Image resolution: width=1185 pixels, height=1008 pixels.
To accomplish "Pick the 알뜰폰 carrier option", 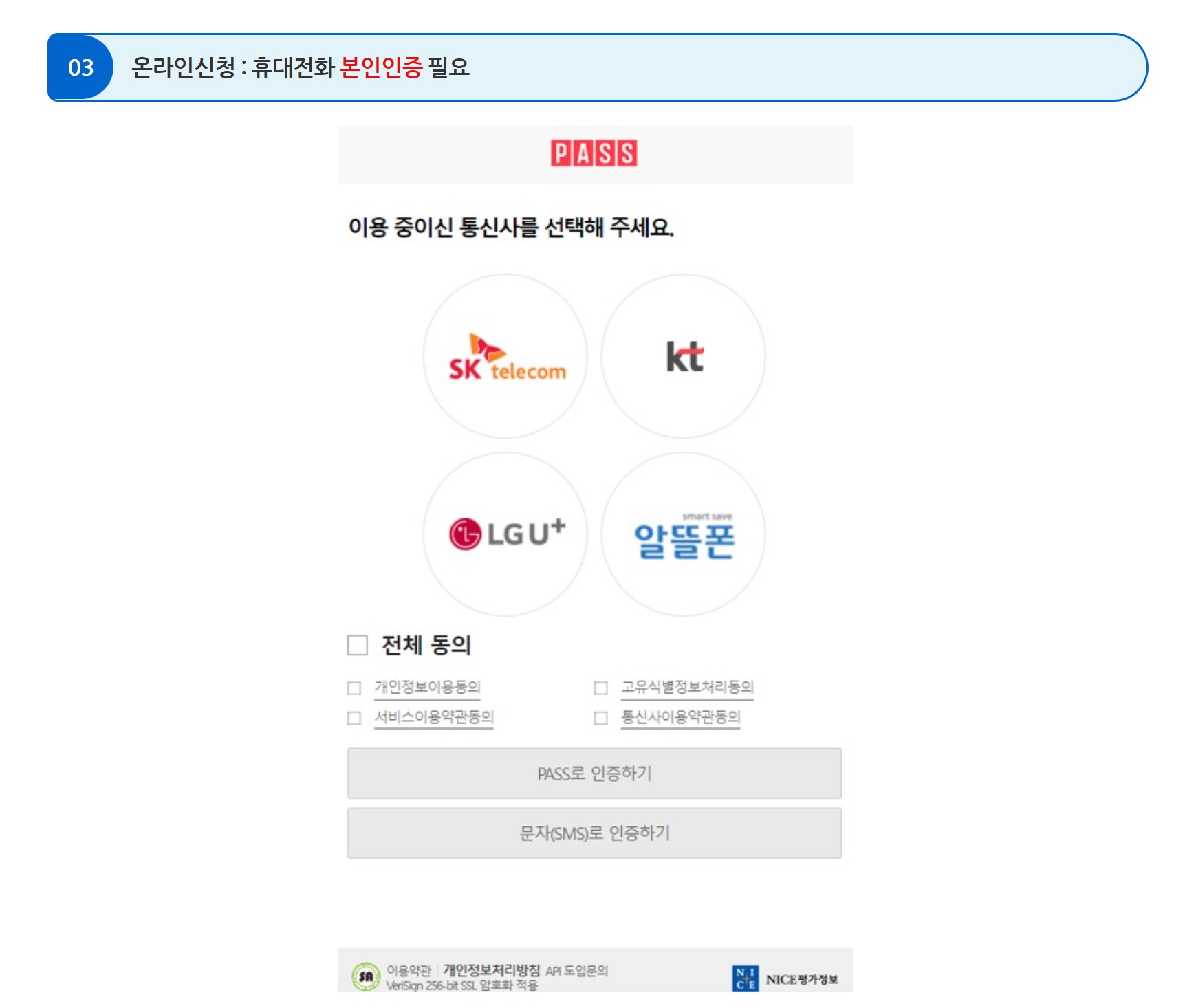I will coord(684,534).
